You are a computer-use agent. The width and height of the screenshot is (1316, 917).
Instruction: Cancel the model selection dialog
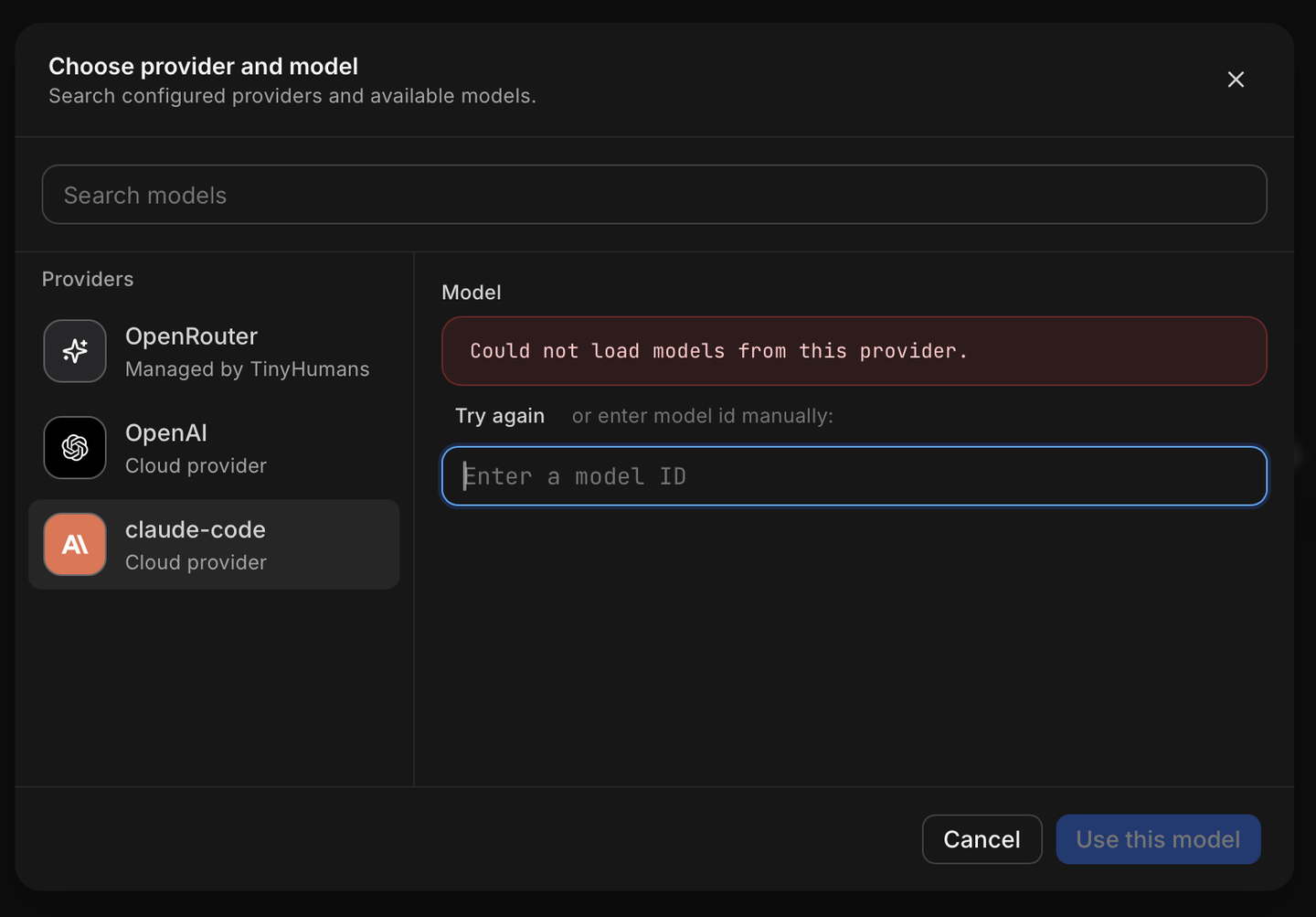coord(982,839)
